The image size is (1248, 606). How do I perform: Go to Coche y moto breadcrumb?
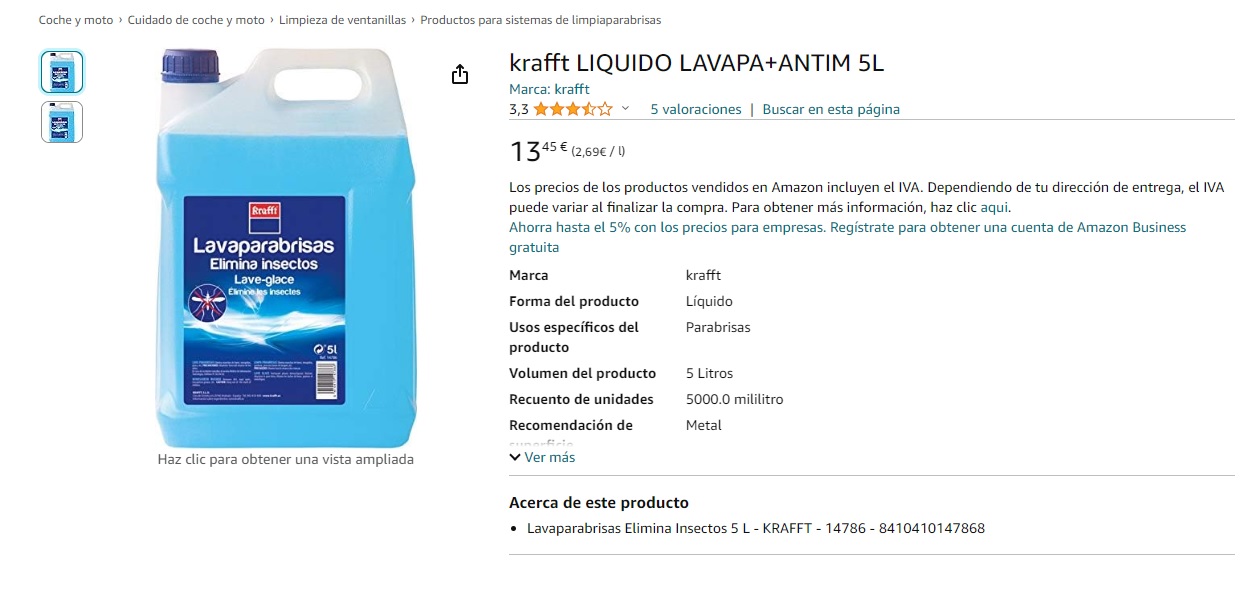click(x=76, y=20)
